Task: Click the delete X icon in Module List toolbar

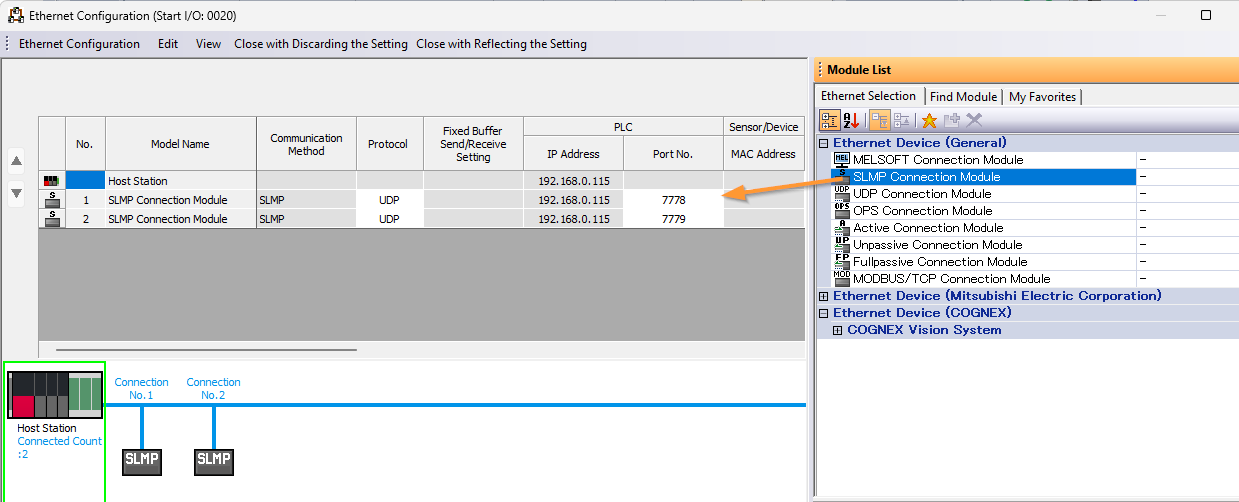Action: 973,120
